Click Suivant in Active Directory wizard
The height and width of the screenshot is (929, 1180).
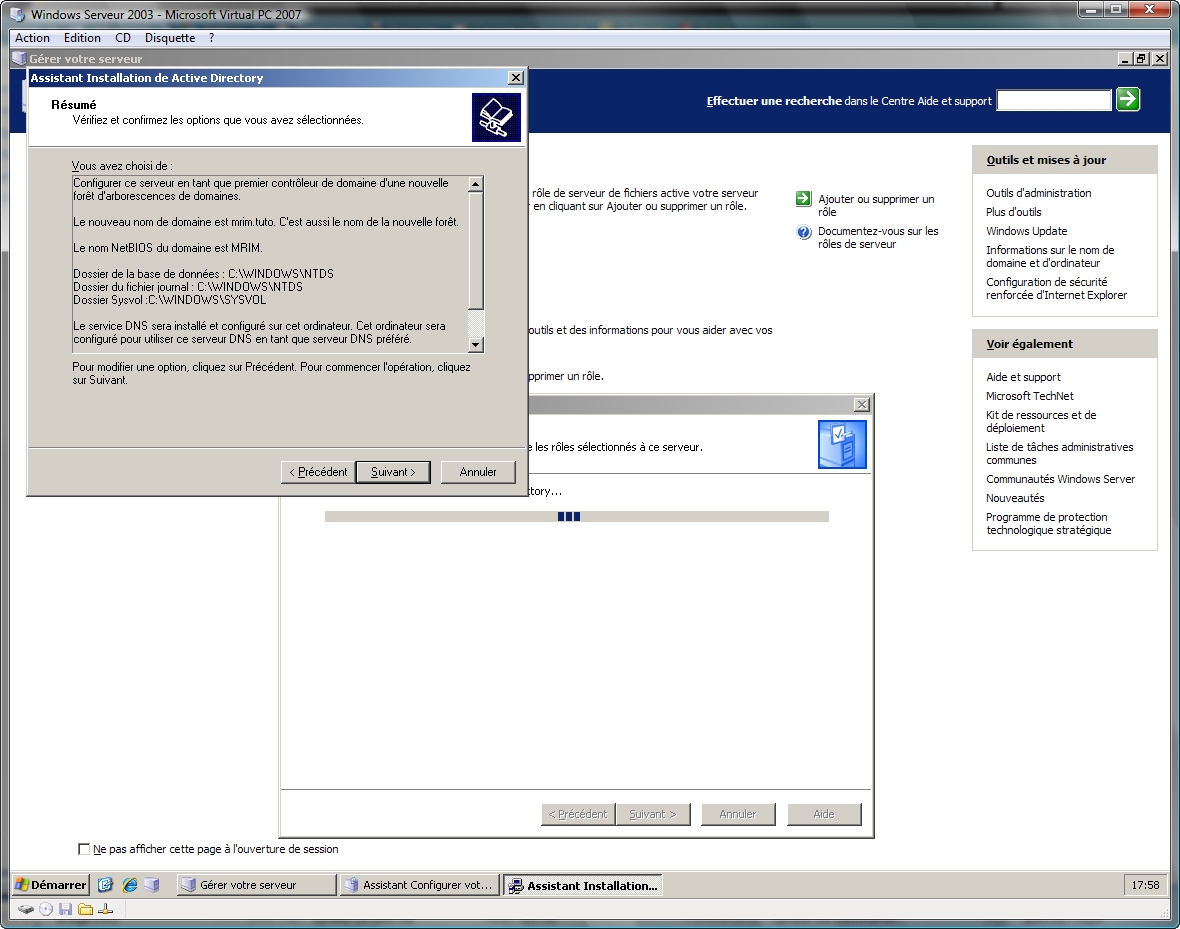point(393,472)
